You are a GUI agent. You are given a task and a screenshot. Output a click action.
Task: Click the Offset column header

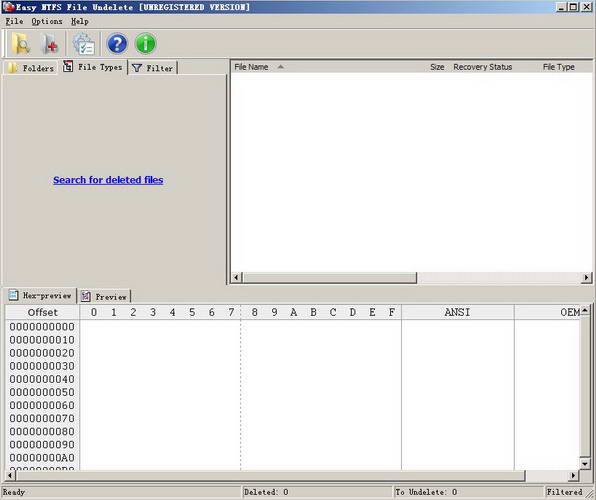pos(43,313)
